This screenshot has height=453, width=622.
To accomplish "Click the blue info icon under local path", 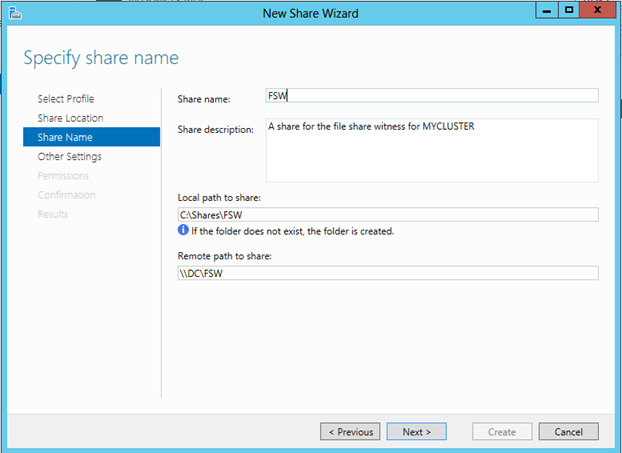I will point(182,231).
